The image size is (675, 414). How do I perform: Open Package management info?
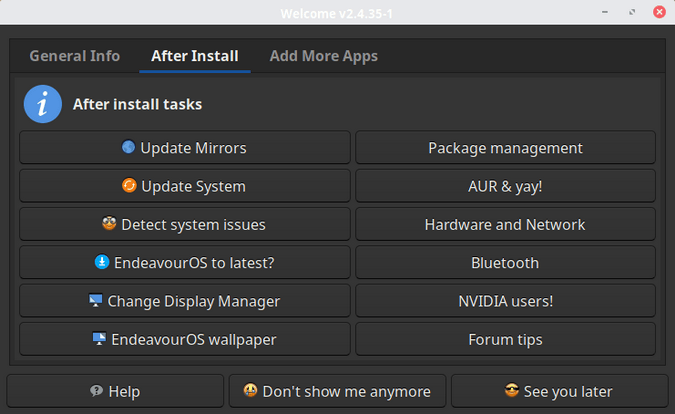tap(505, 148)
